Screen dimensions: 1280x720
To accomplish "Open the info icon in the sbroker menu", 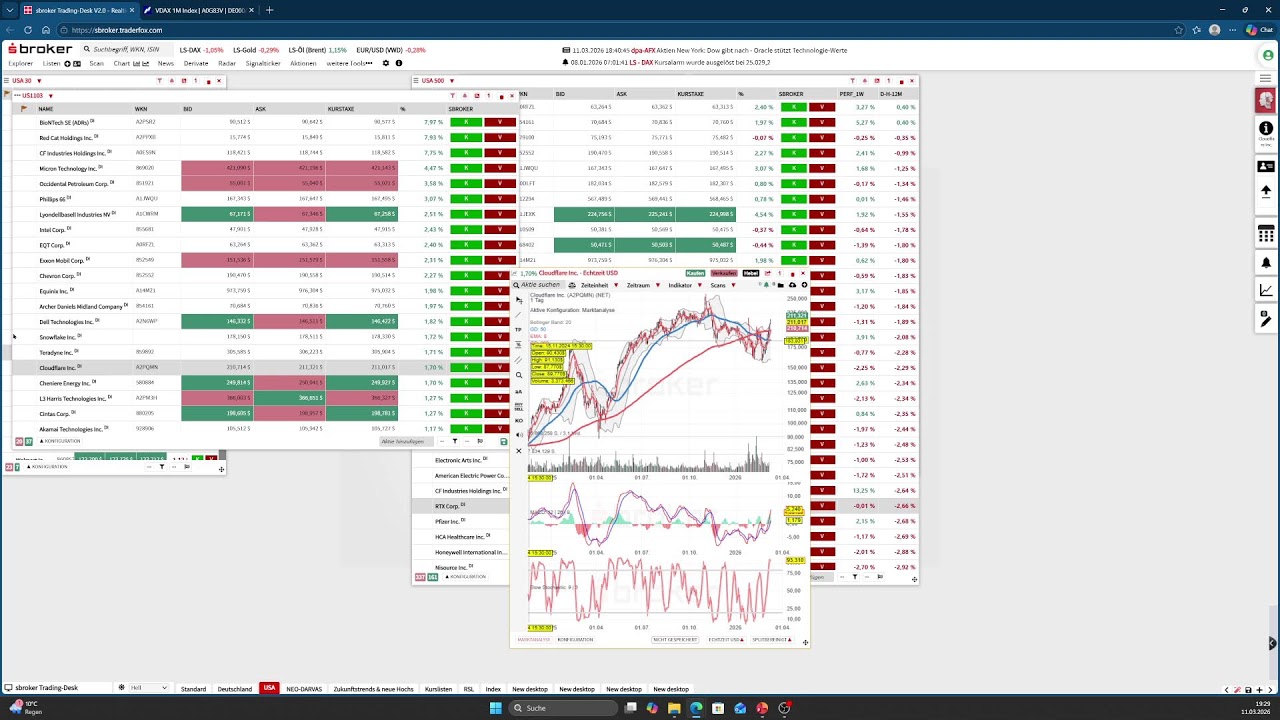I will click(x=399, y=63).
